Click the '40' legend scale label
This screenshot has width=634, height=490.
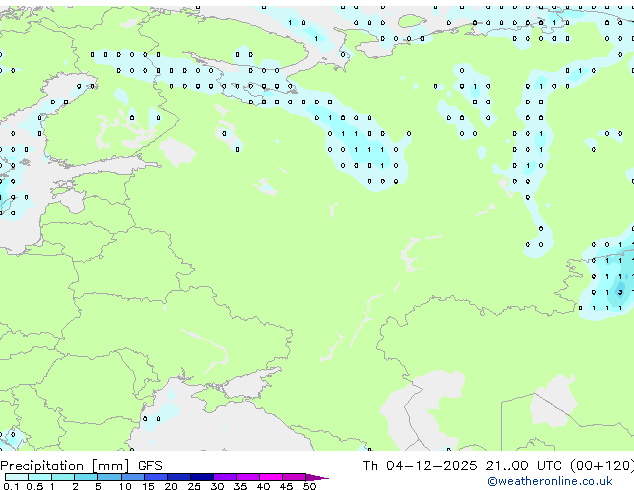pyautogui.click(x=263, y=486)
